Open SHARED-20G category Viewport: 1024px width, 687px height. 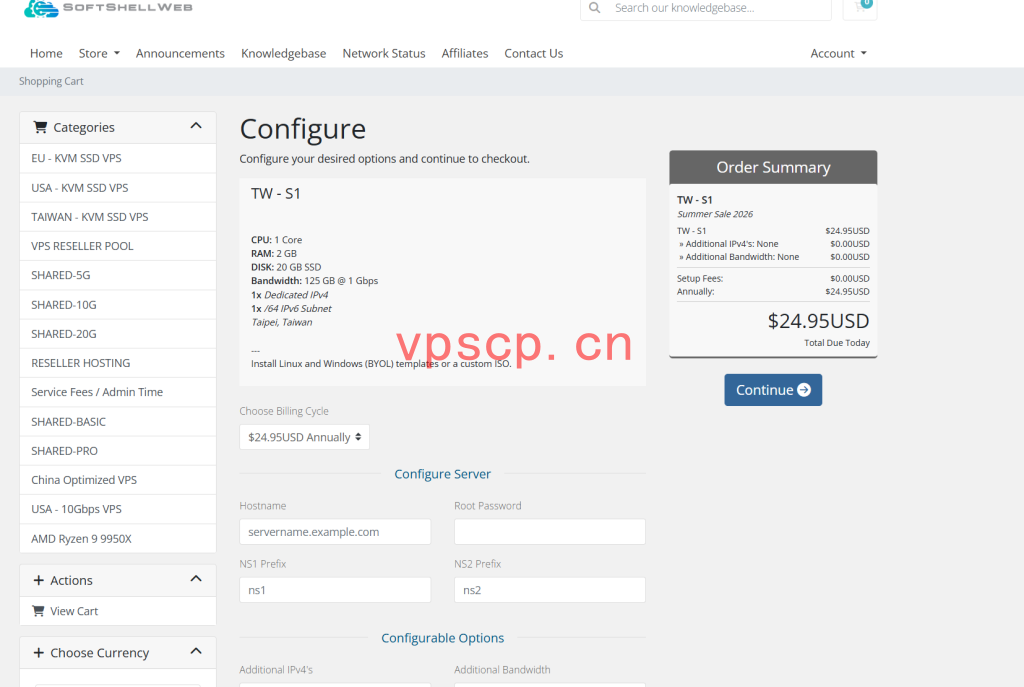point(118,334)
